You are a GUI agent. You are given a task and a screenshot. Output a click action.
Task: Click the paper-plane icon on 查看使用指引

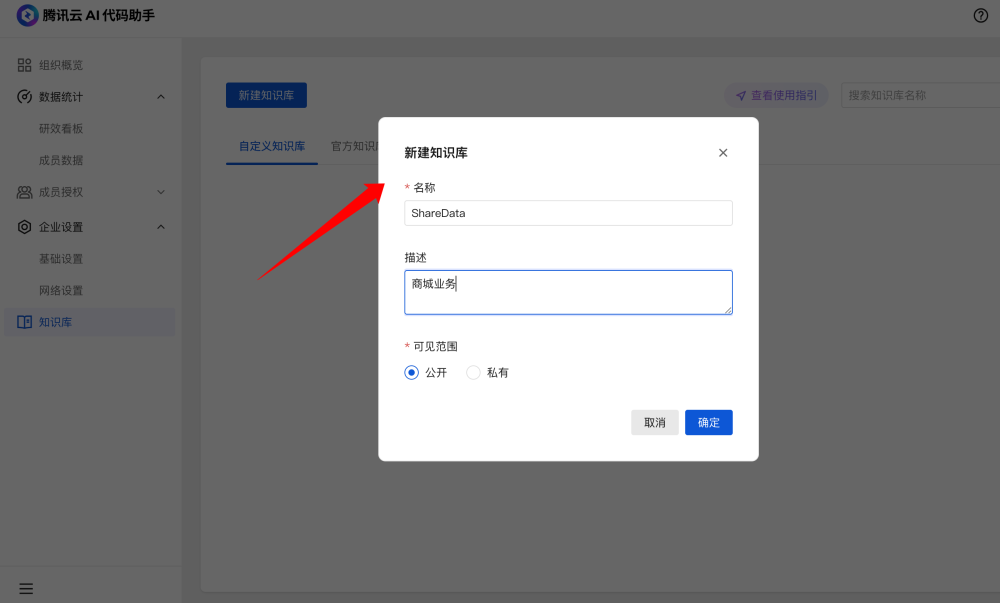click(x=741, y=94)
